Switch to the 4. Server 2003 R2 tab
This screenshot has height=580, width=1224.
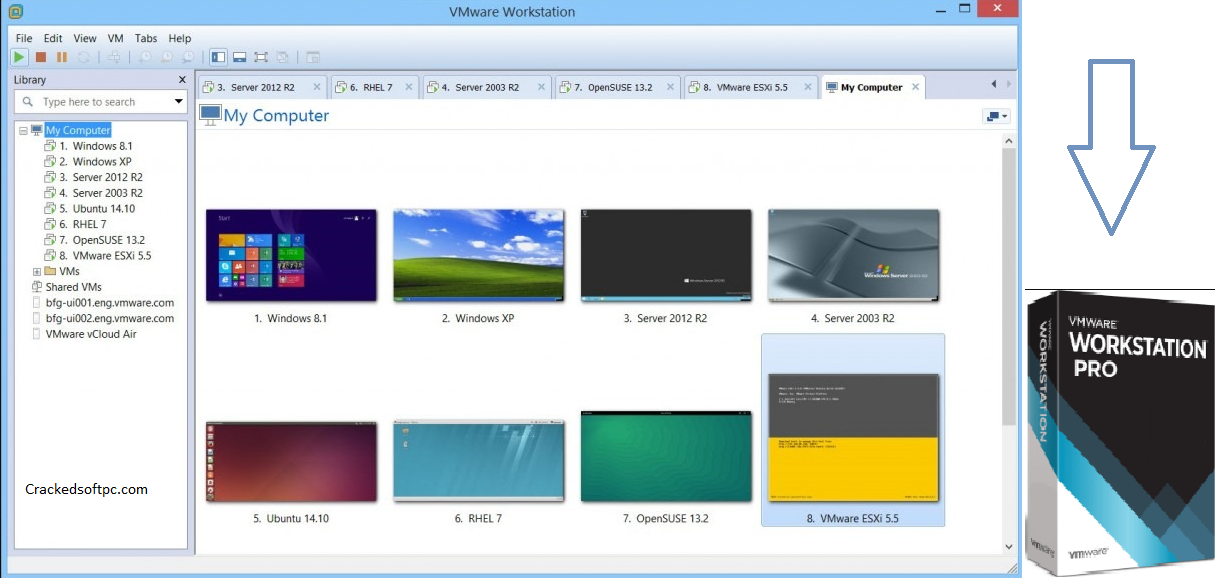pyautogui.click(x=486, y=88)
